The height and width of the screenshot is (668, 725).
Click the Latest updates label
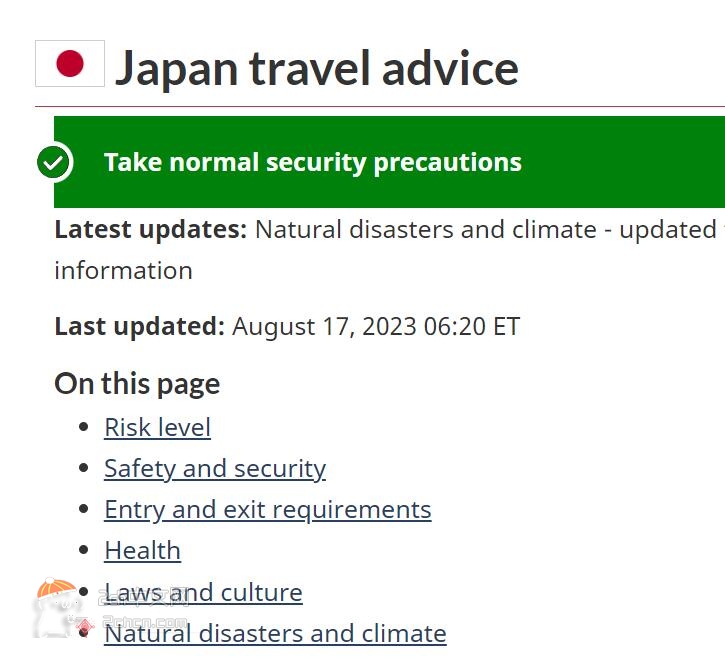point(151,229)
